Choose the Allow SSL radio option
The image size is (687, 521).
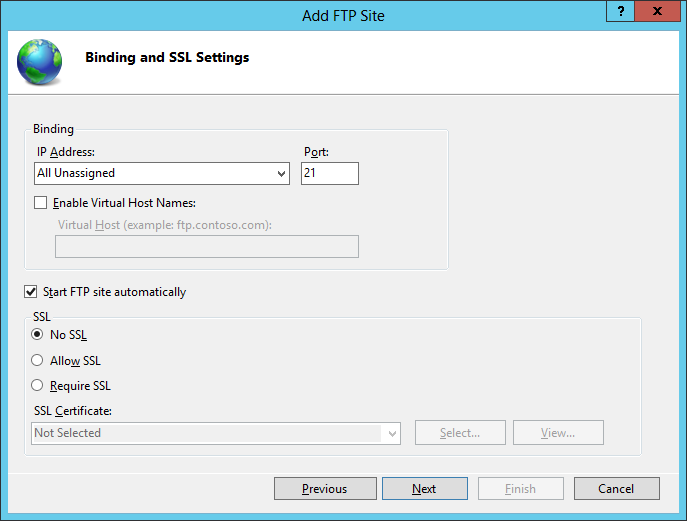pos(38,361)
